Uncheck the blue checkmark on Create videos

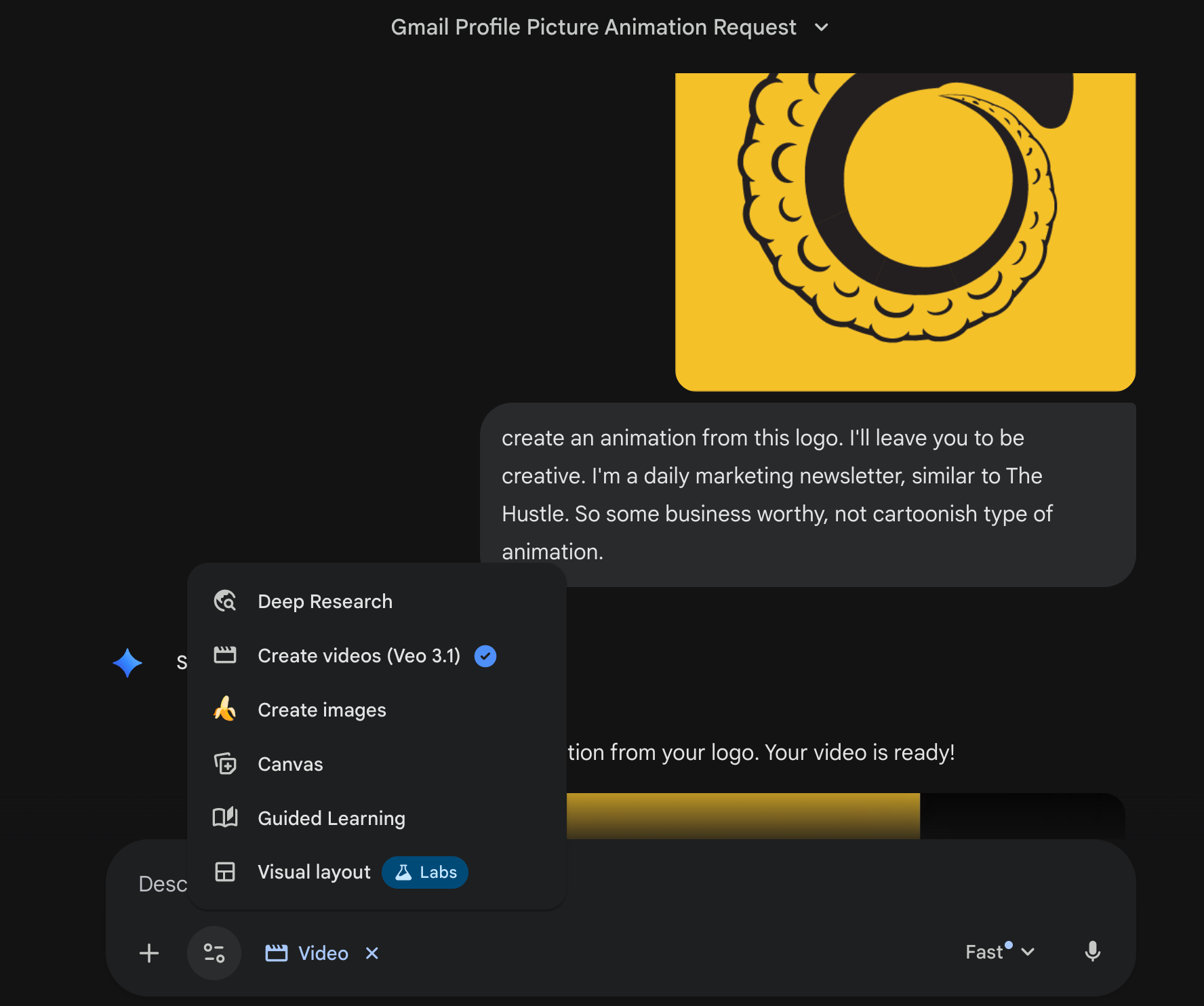point(485,656)
